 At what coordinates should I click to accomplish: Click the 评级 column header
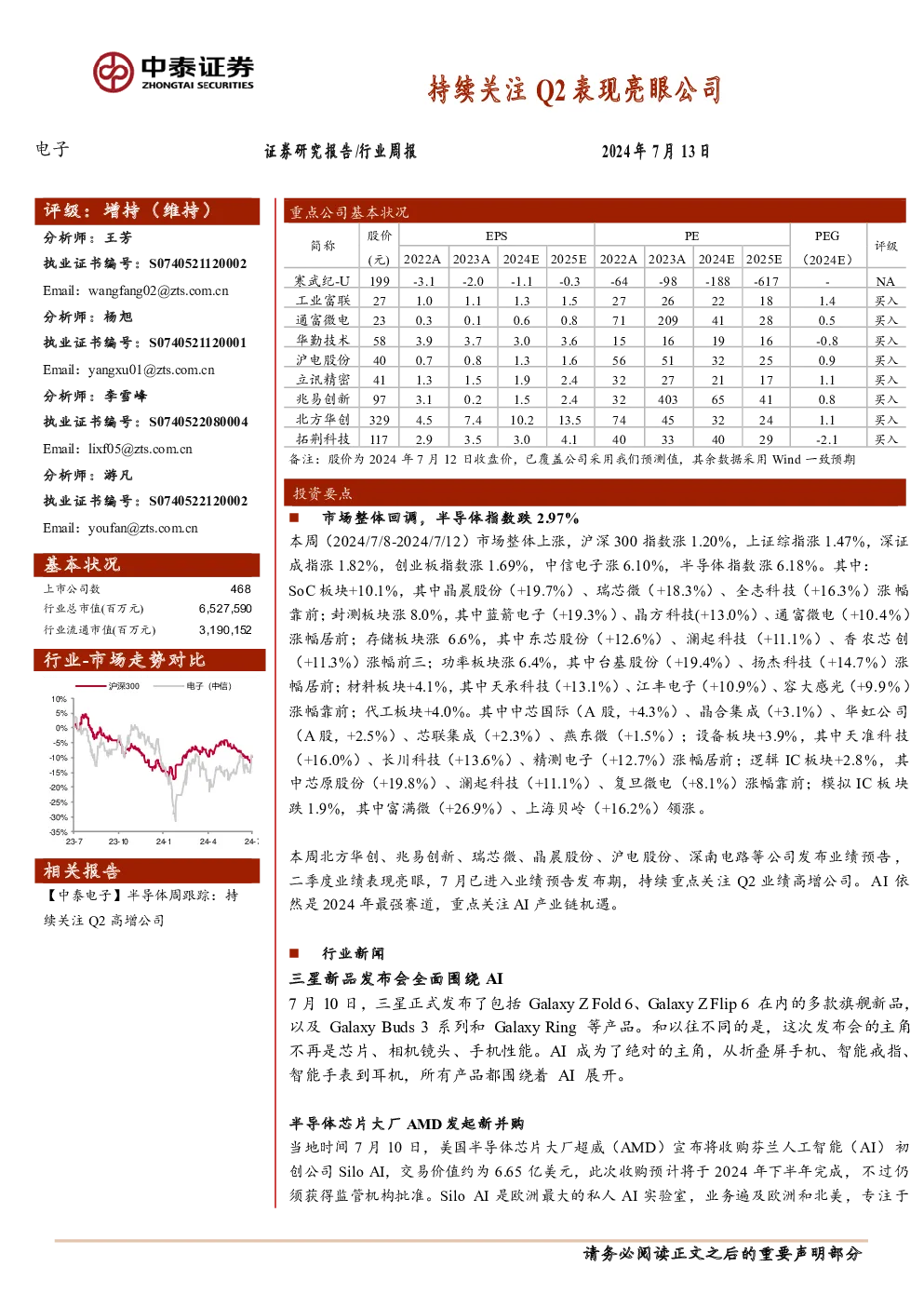tap(886, 247)
